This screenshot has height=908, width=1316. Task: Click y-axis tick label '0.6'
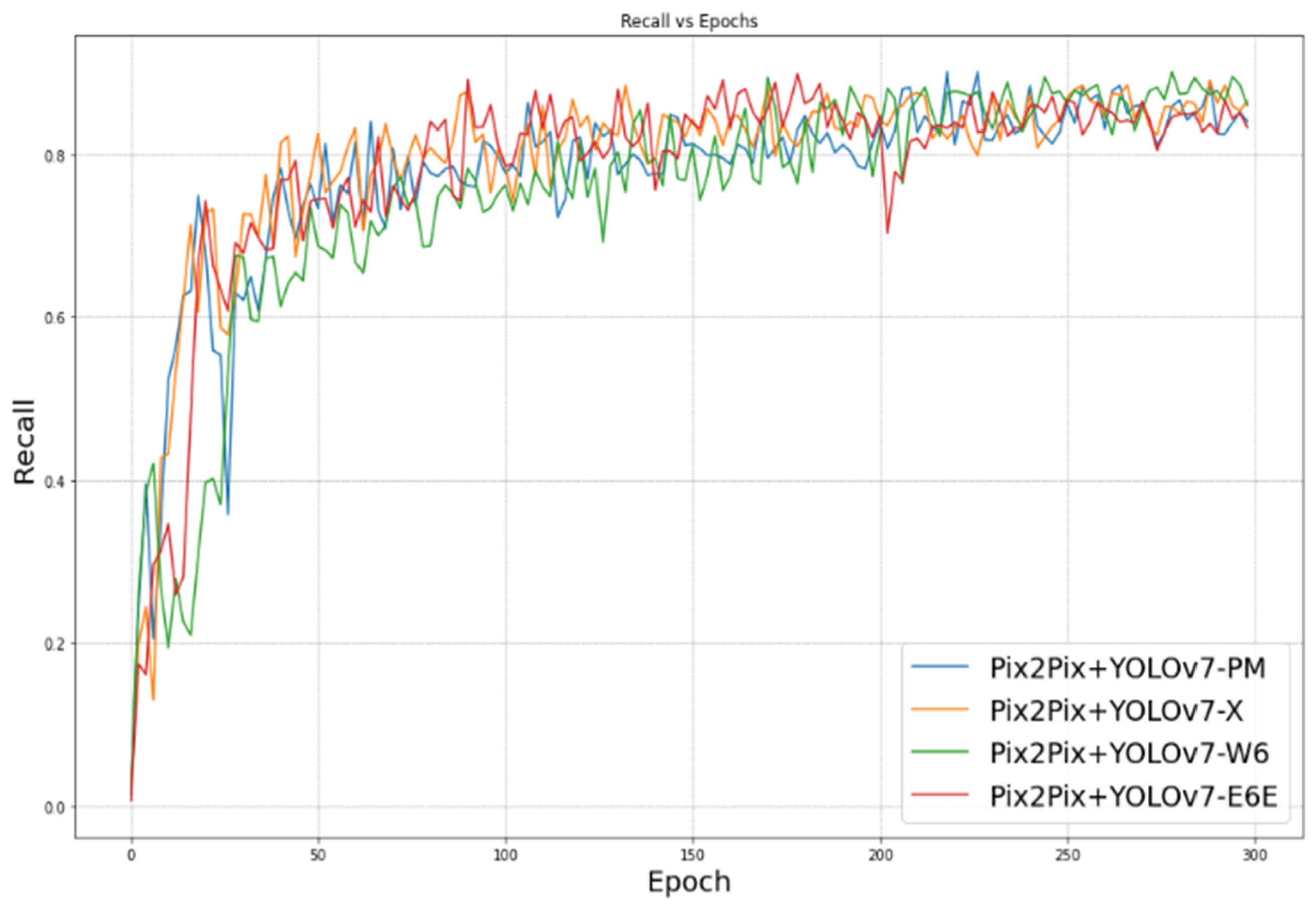pyautogui.click(x=54, y=318)
